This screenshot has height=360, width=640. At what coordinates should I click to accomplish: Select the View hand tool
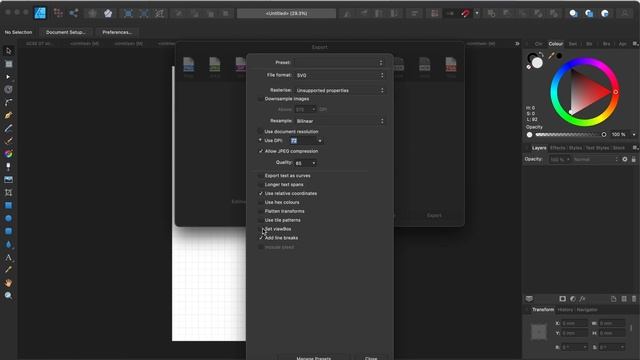point(8,282)
